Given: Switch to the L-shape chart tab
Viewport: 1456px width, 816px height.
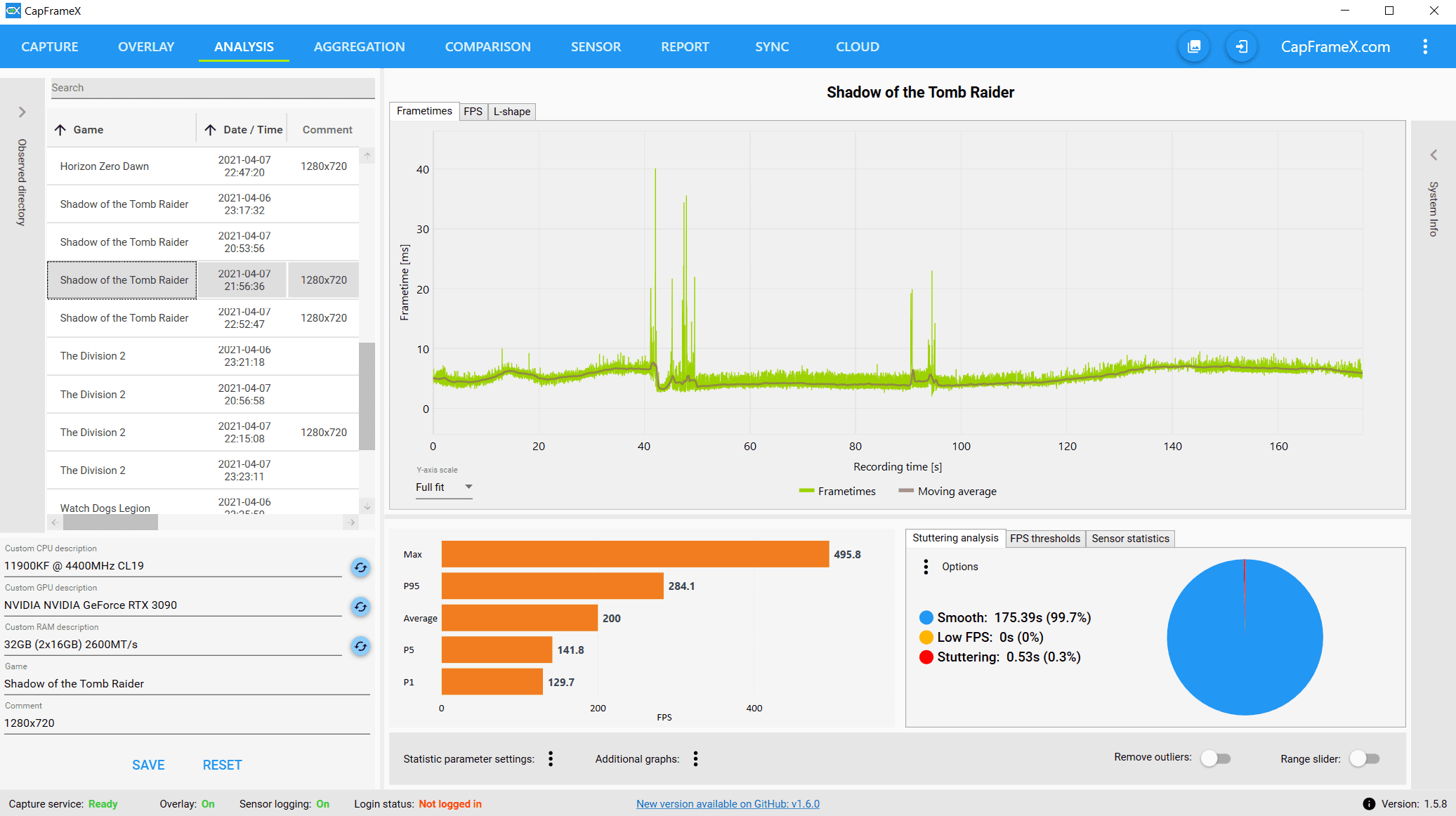Looking at the screenshot, I should pos(511,112).
